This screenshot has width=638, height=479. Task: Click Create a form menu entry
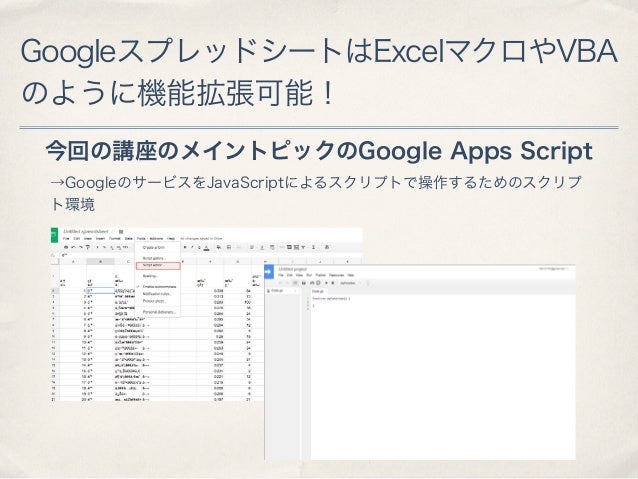[x=154, y=247]
